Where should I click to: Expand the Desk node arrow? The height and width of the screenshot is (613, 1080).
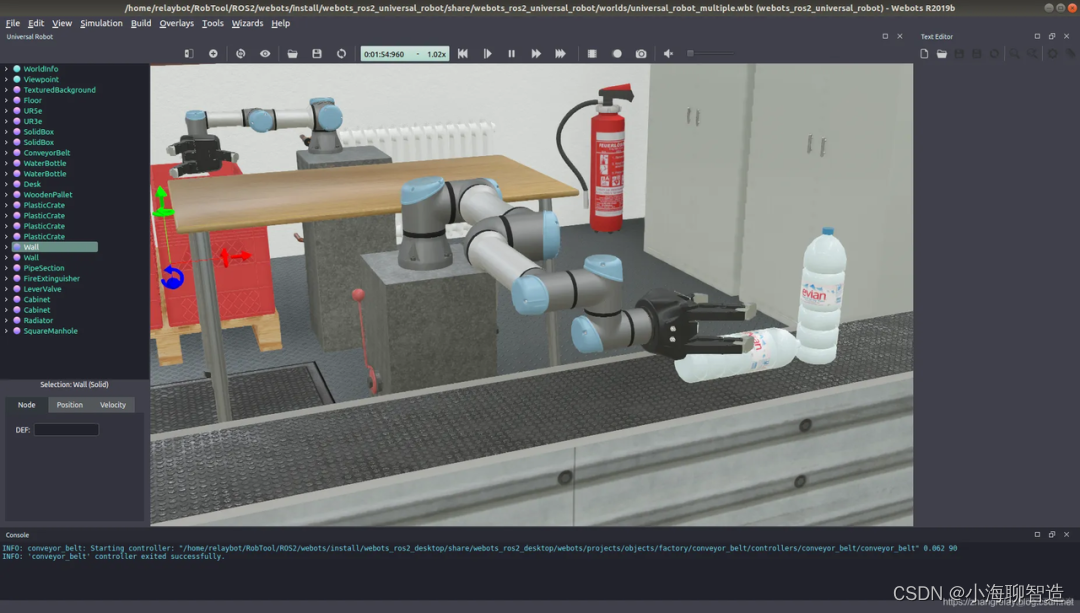(x=6, y=184)
